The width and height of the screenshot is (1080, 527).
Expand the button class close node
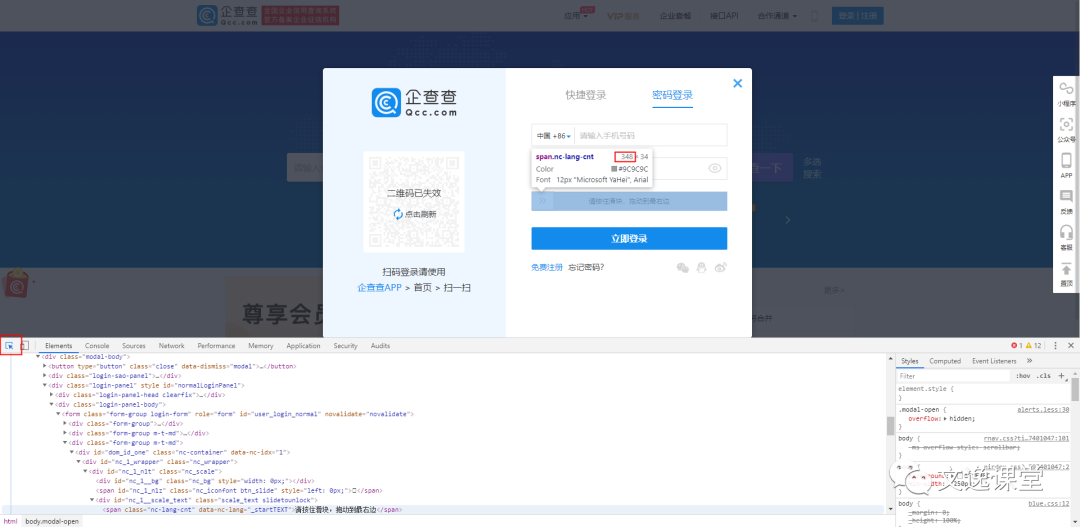pyautogui.click(x=45, y=366)
